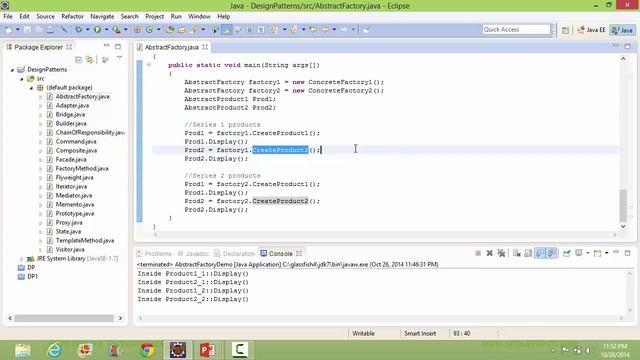The height and width of the screenshot is (360, 640).
Task: Click the Package Explorer horizontal scrollbar
Action: click(x=64, y=318)
